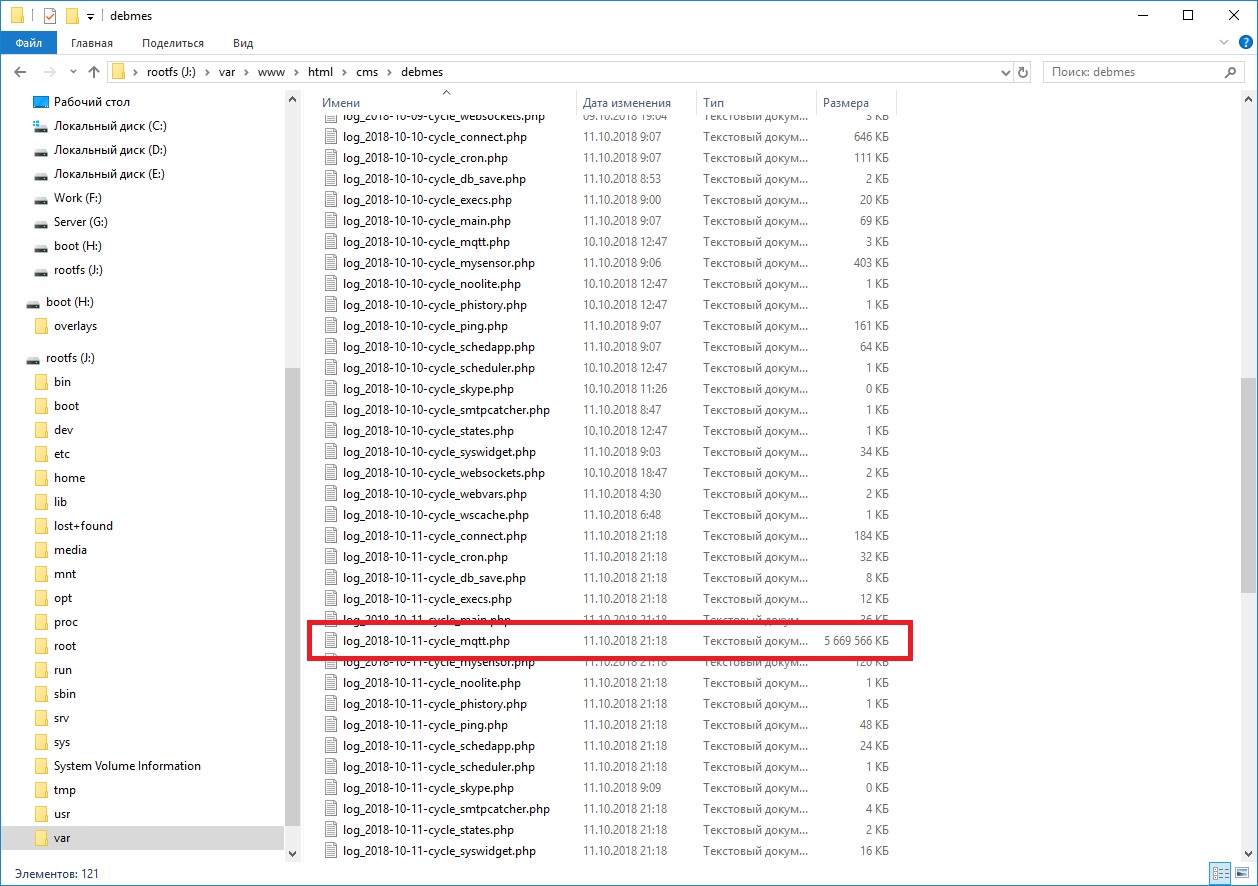Click the Back navigation arrow
The image size is (1258, 886).
coord(20,72)
